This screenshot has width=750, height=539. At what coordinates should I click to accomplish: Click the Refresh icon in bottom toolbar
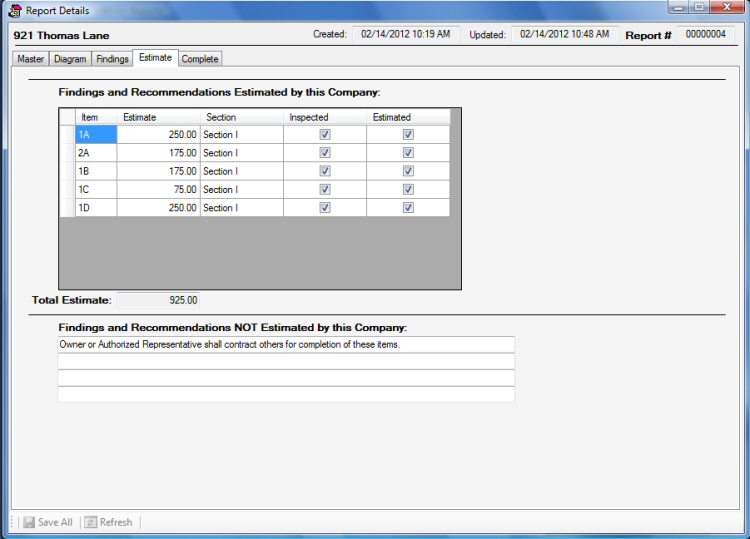90,522
